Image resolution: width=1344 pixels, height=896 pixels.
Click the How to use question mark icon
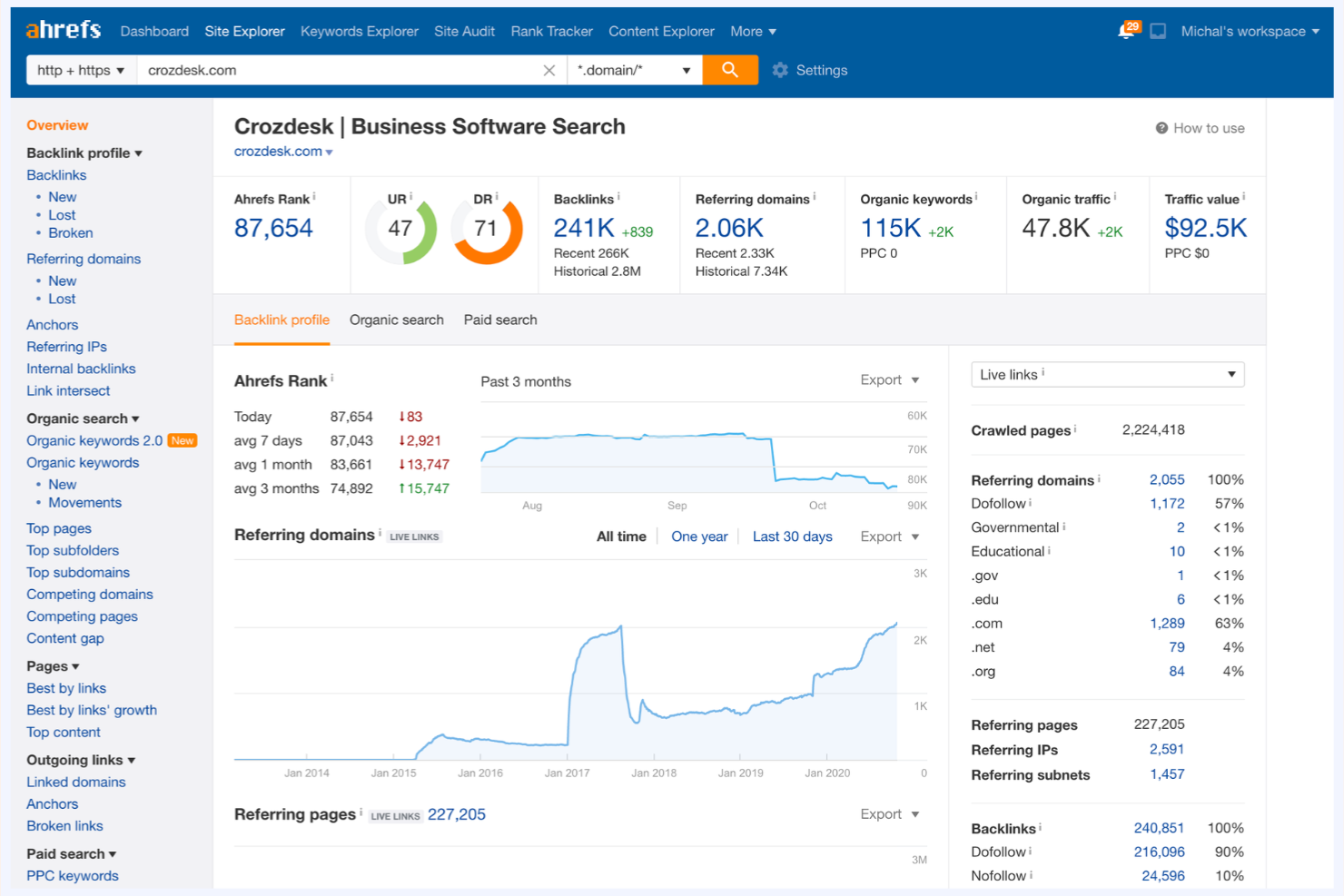[1161, 128]
